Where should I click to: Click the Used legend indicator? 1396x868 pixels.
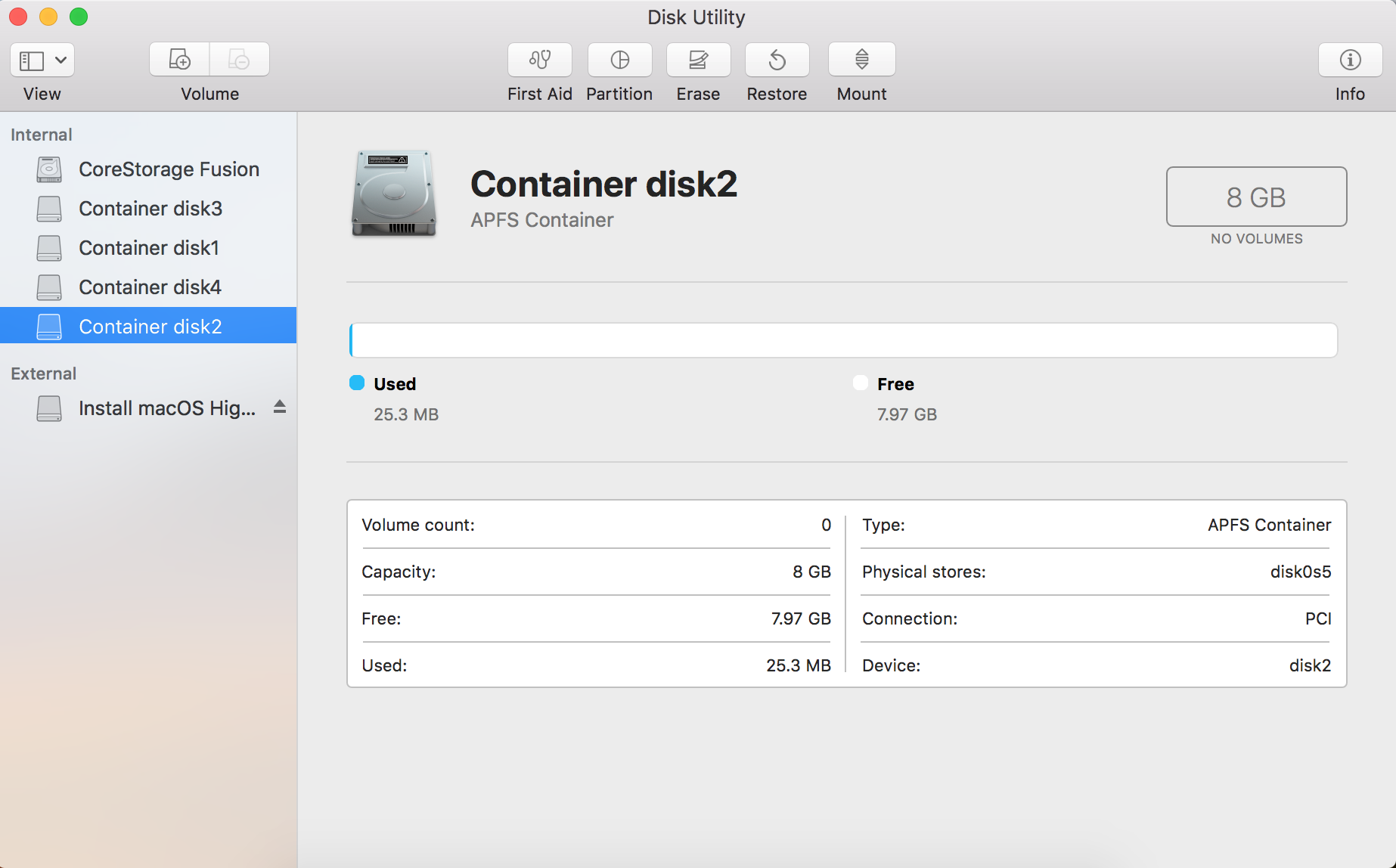click(x=356, y=383)
